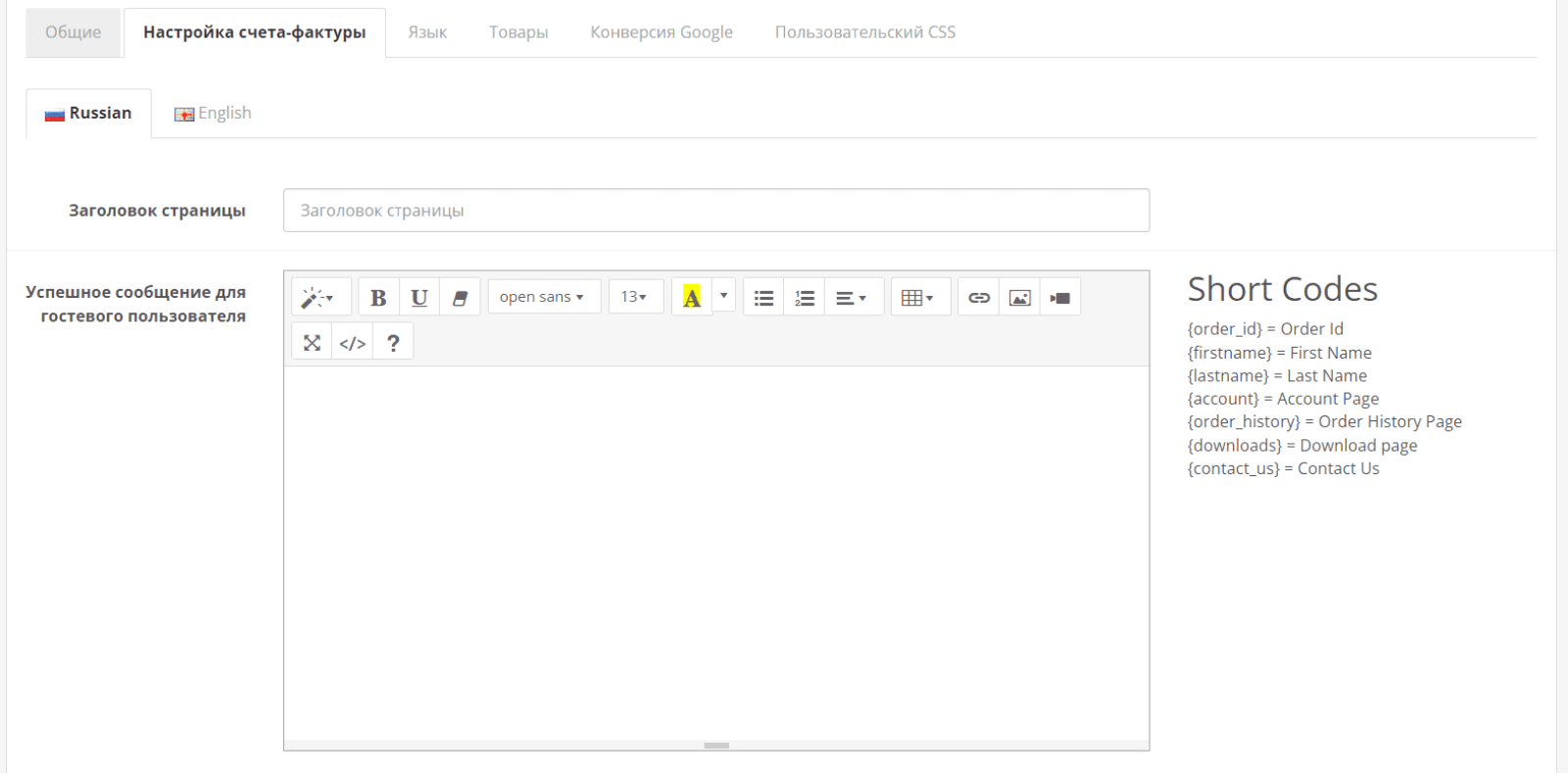Screen dimensions: 1568x774
Task: Select the Настройка счета-фактуры tab
Action: [255, 32]
